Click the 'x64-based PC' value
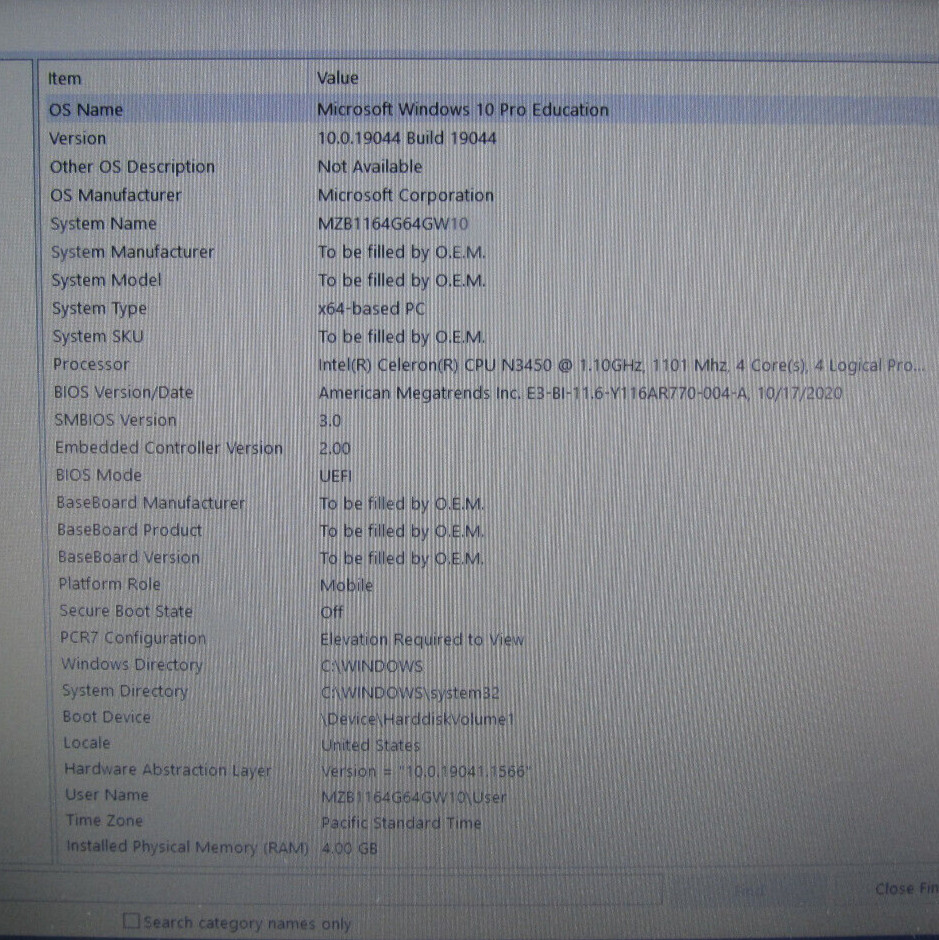Viewport: 939px width, 940px height. 371,308
